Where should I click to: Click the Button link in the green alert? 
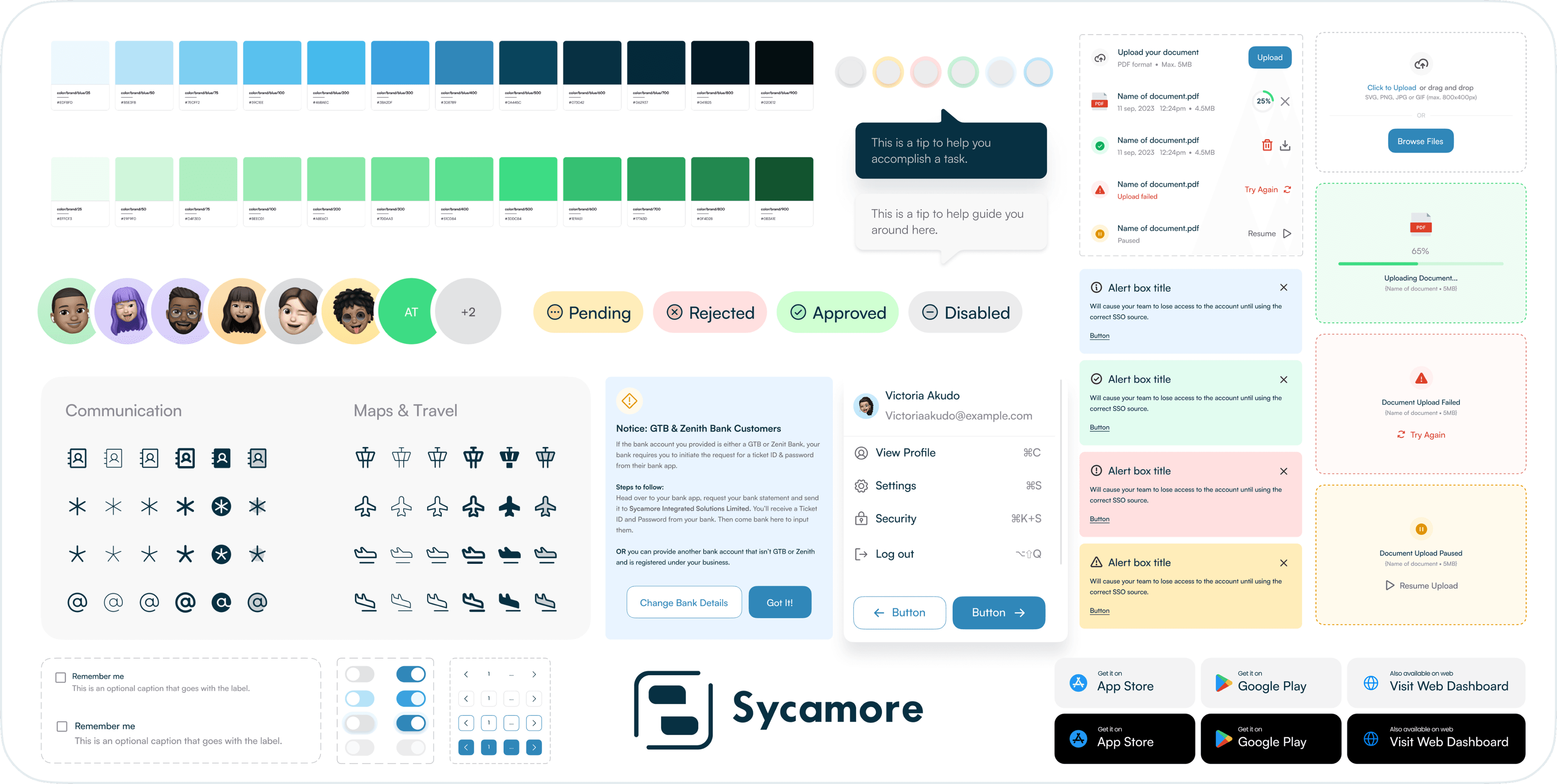pos(1100,427)
